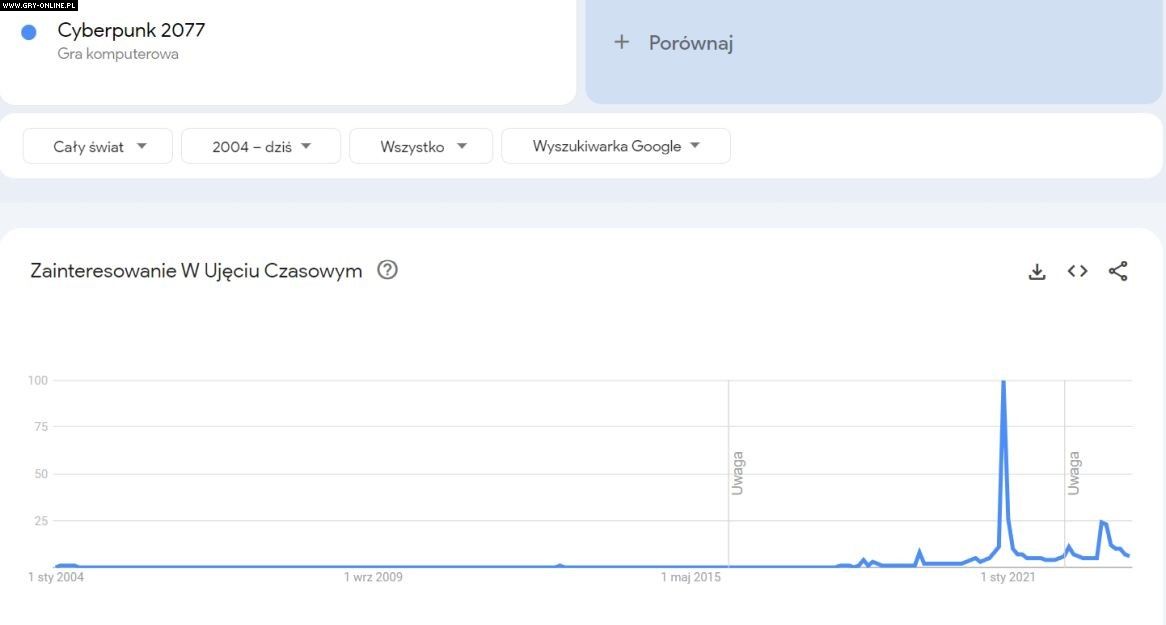The width and height of the screenshot is (1166, 625).
Task: Click the gry-online.pl watermark link
Action: [x=39, y=5]
